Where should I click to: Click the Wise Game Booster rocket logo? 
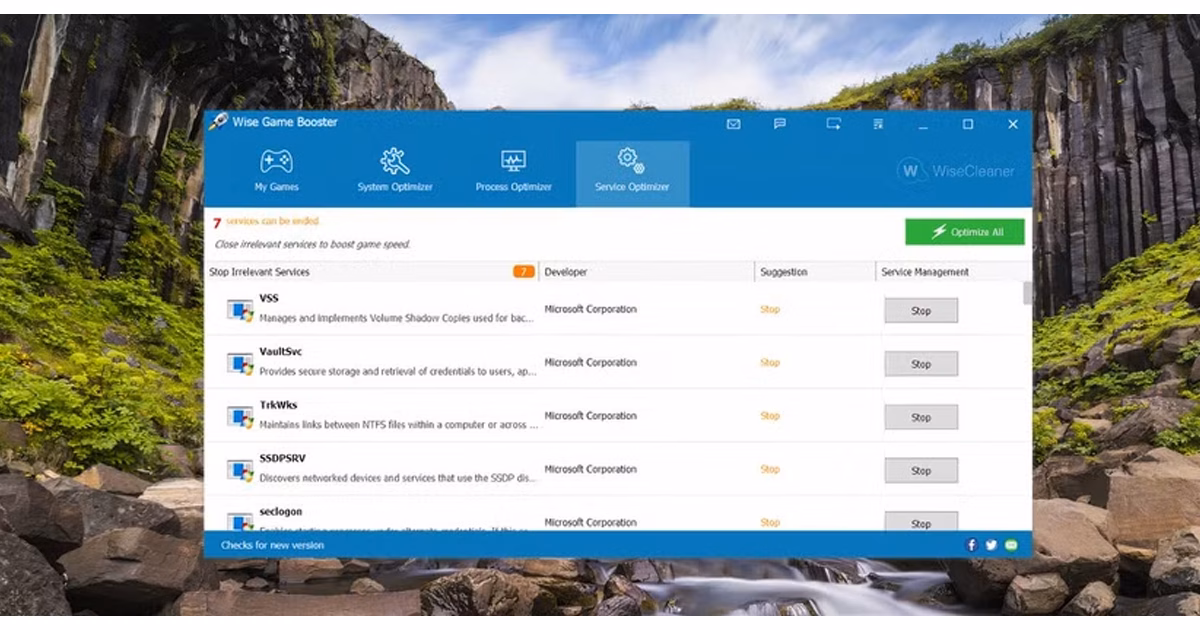pos(217,121)
